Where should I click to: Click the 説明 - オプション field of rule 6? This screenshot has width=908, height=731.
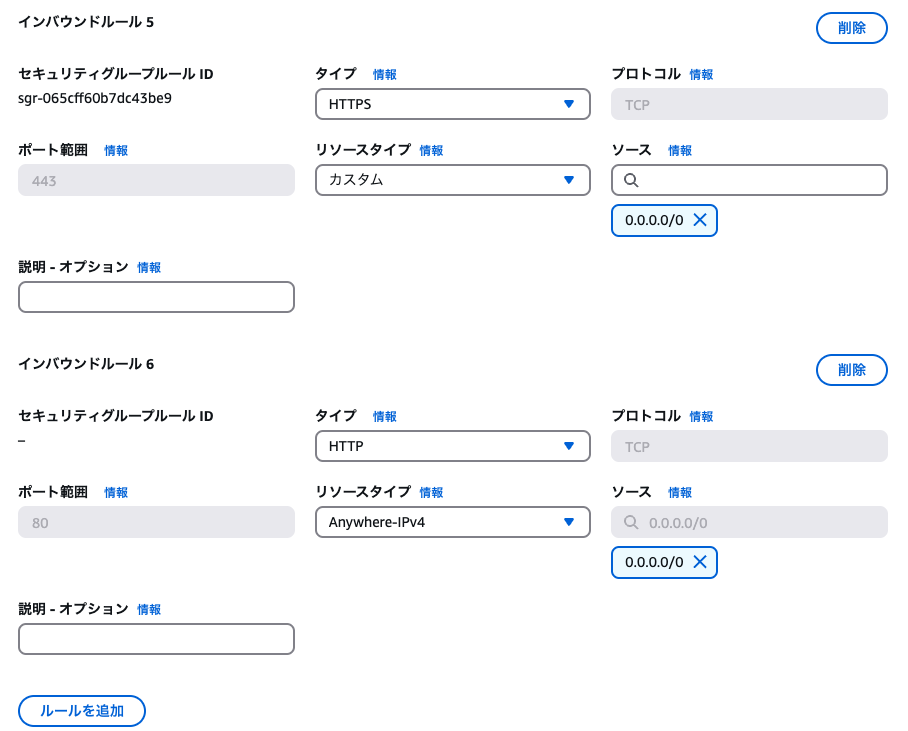coord(156,639)
